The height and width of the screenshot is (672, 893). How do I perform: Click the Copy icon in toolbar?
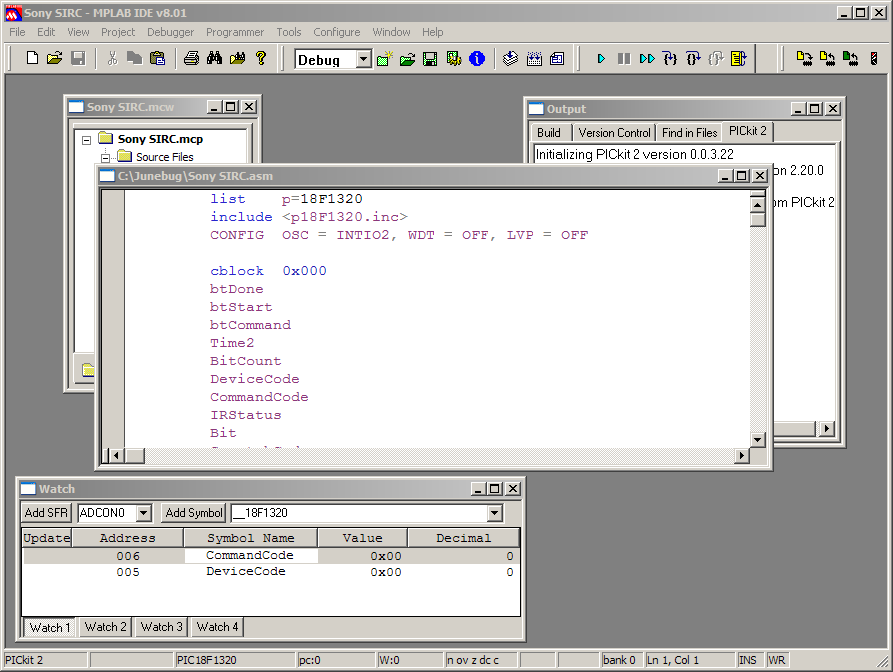click(x=134, y=58)
